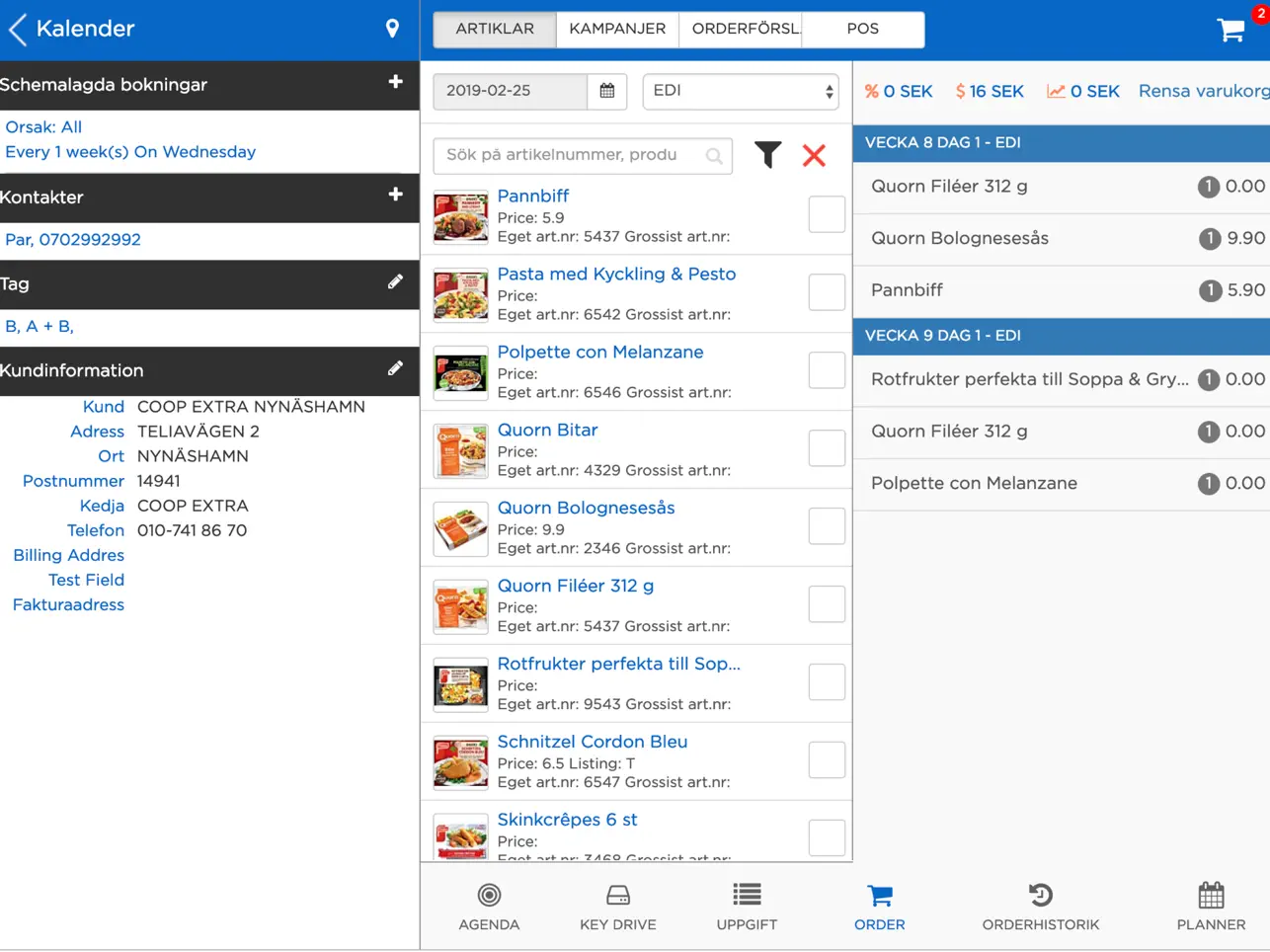The image size is (1270, 952).
Task: Show order value 16 SEK
Action: click(990, 91)
